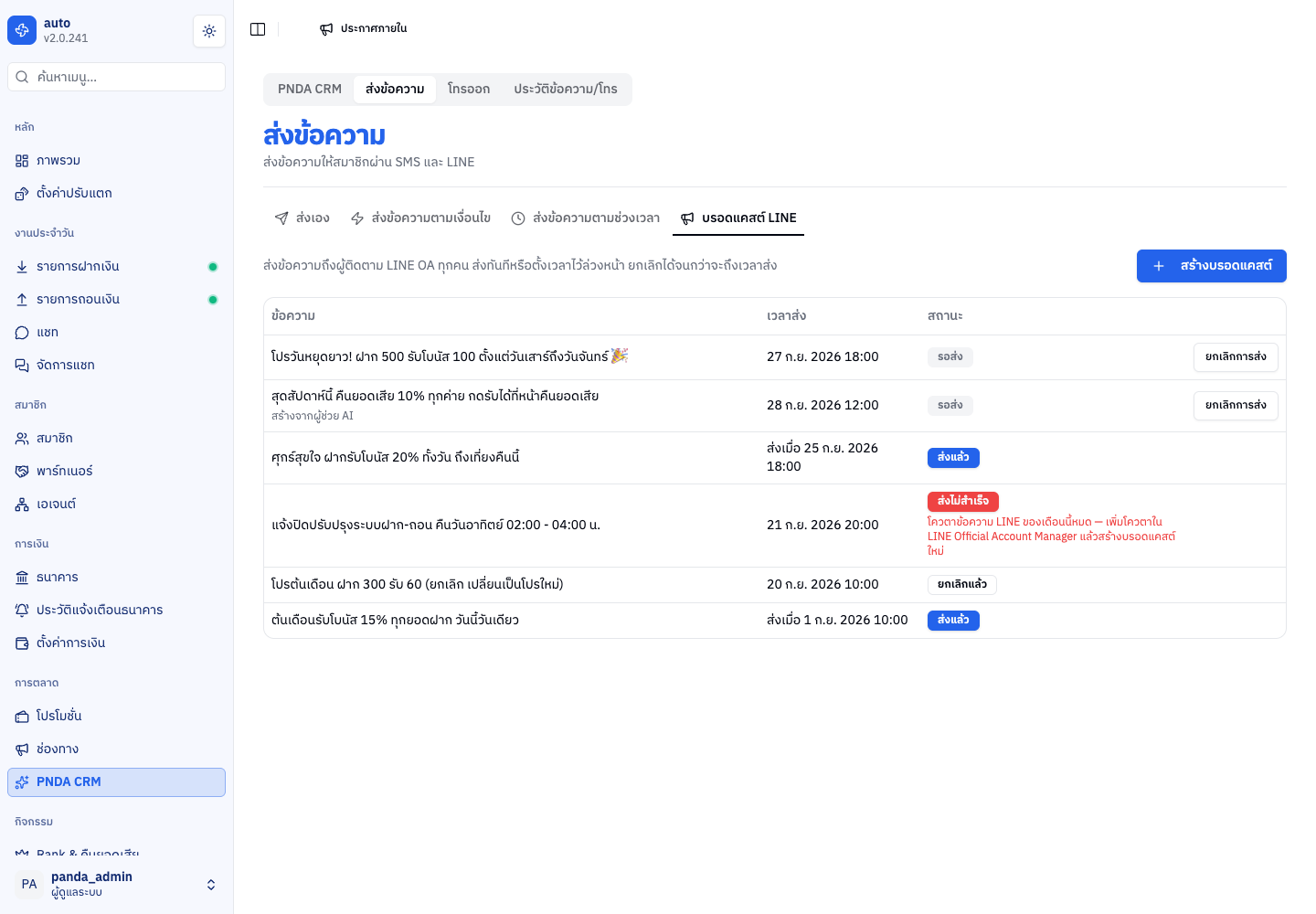This screenshot has height=914, width=1316.
Task: Cancel sending the 28 ก.ย. broadcast
Action: click(1236, 406)
